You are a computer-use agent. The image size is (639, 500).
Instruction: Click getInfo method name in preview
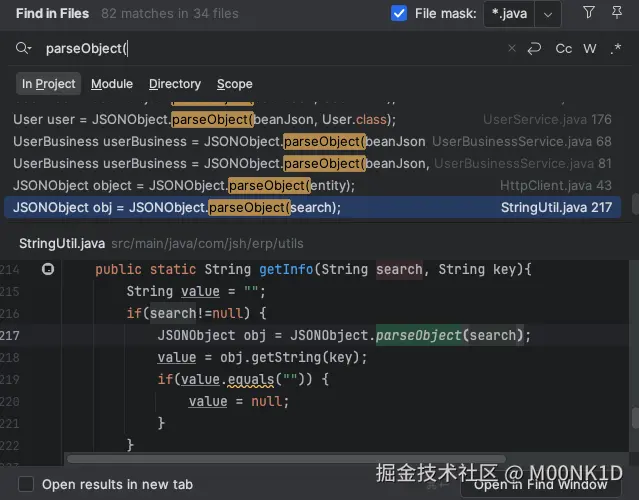click(x=286, y=269)
